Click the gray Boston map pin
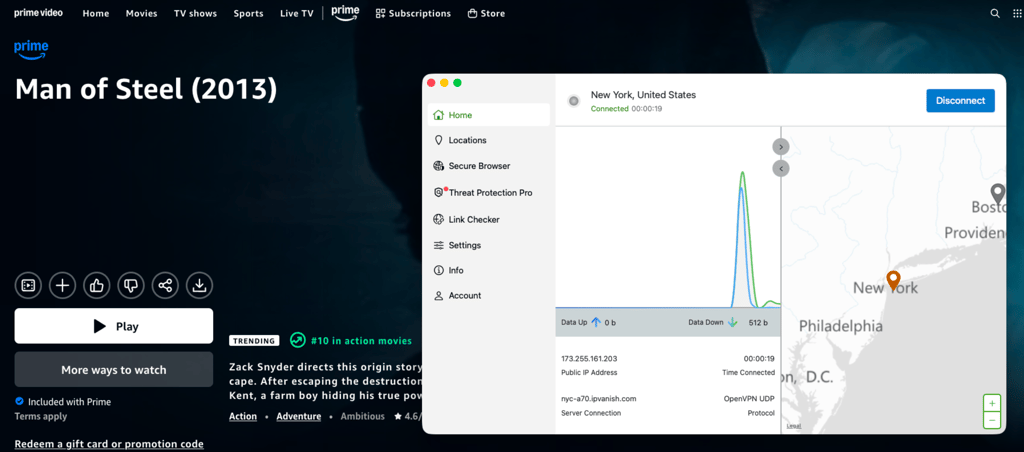Screen dimensions: 1024x452 coord(997,194)
